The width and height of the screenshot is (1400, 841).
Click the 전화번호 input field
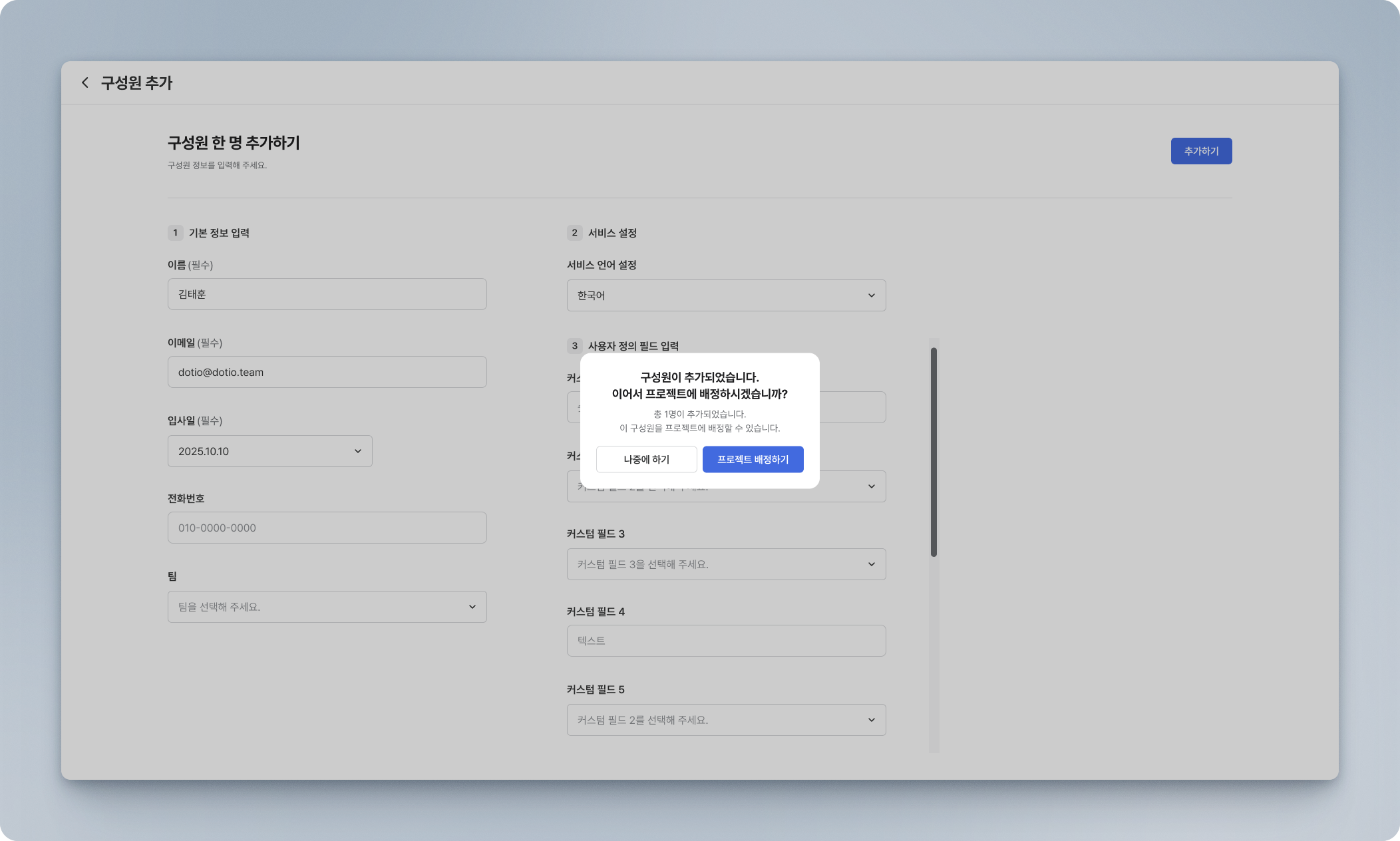[327, 528]
